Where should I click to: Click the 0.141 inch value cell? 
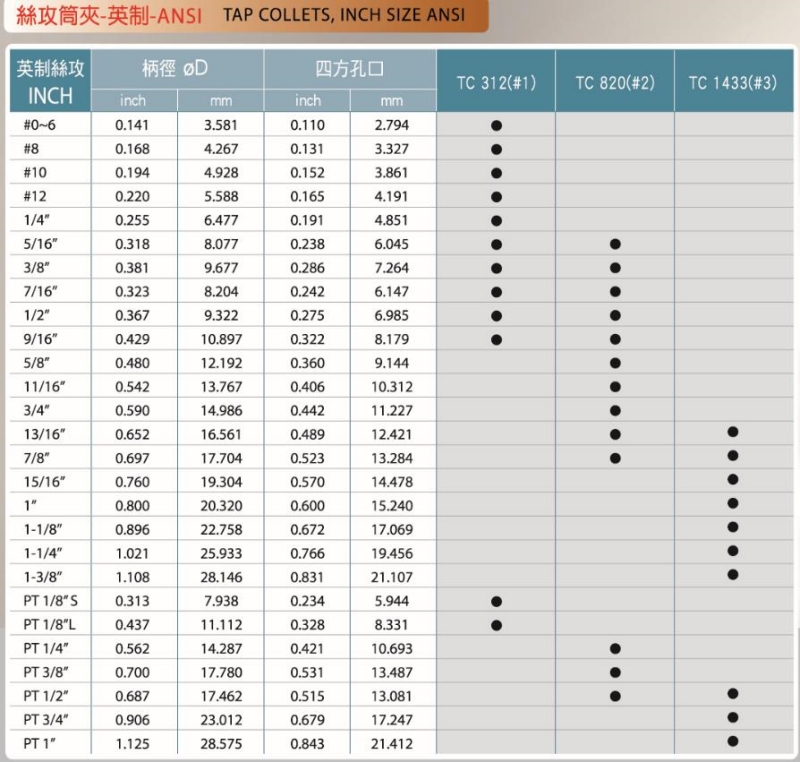[x=132, y=126]
